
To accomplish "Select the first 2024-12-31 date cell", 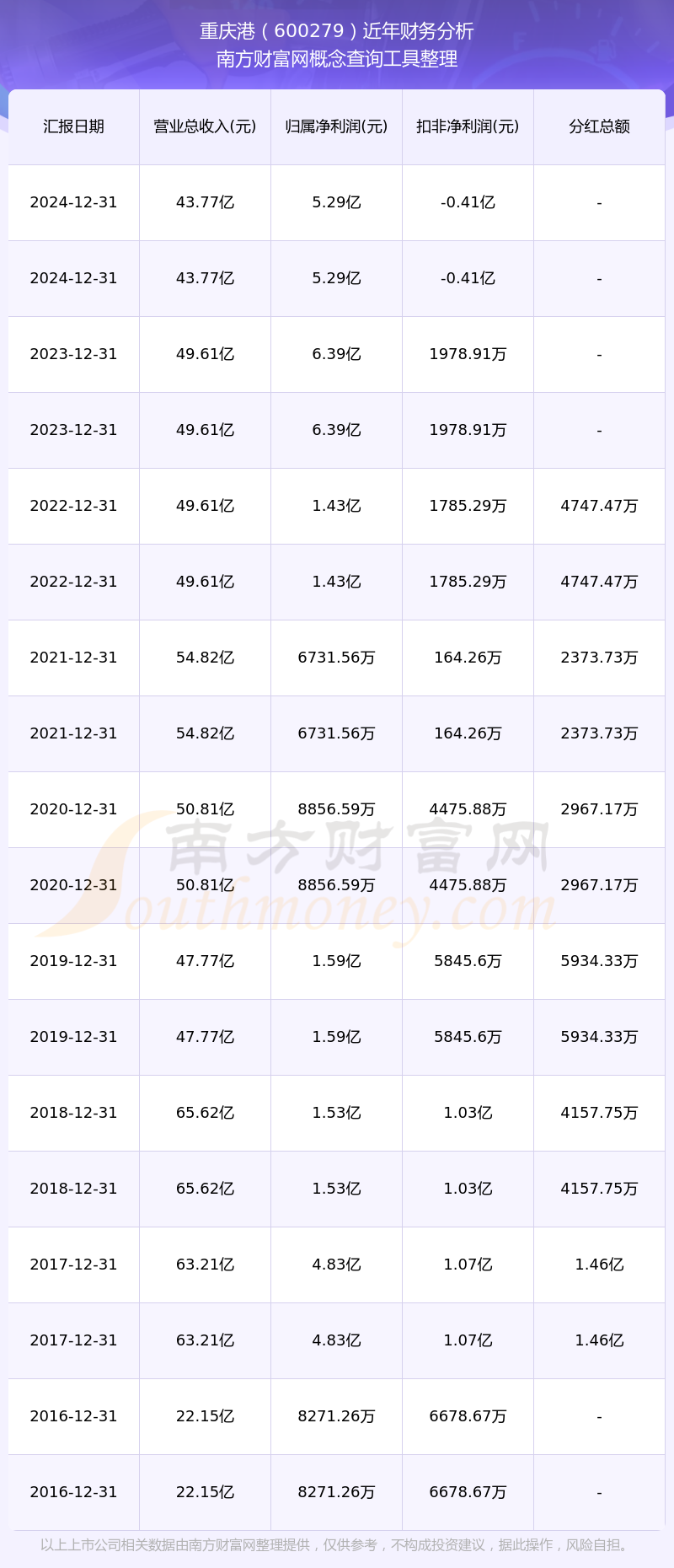I will pyautogui.click(x=73, y=202).
